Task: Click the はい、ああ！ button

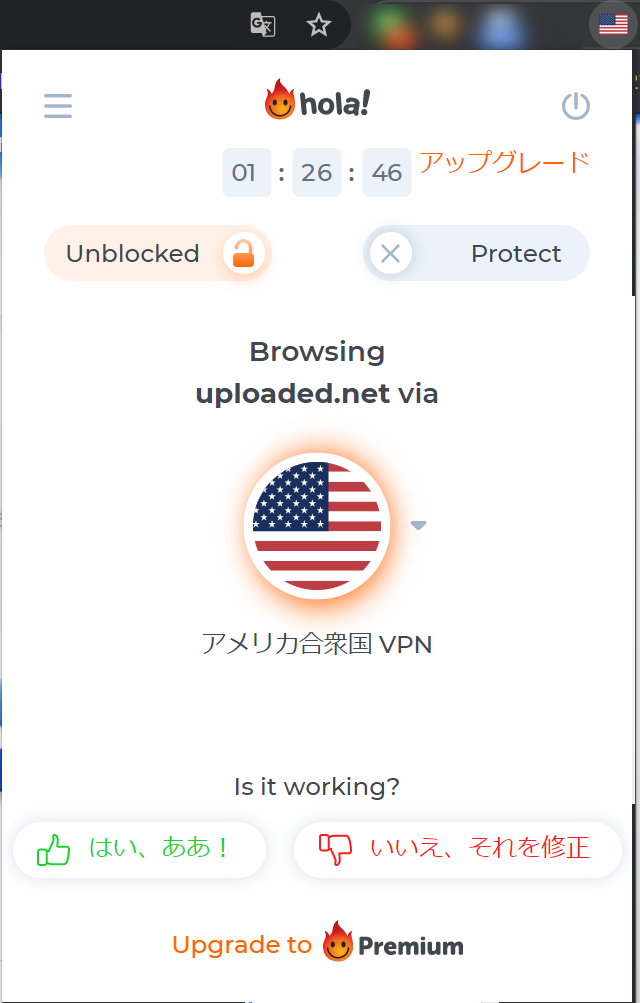Action: pyautogui.click(x=139, y=849)
